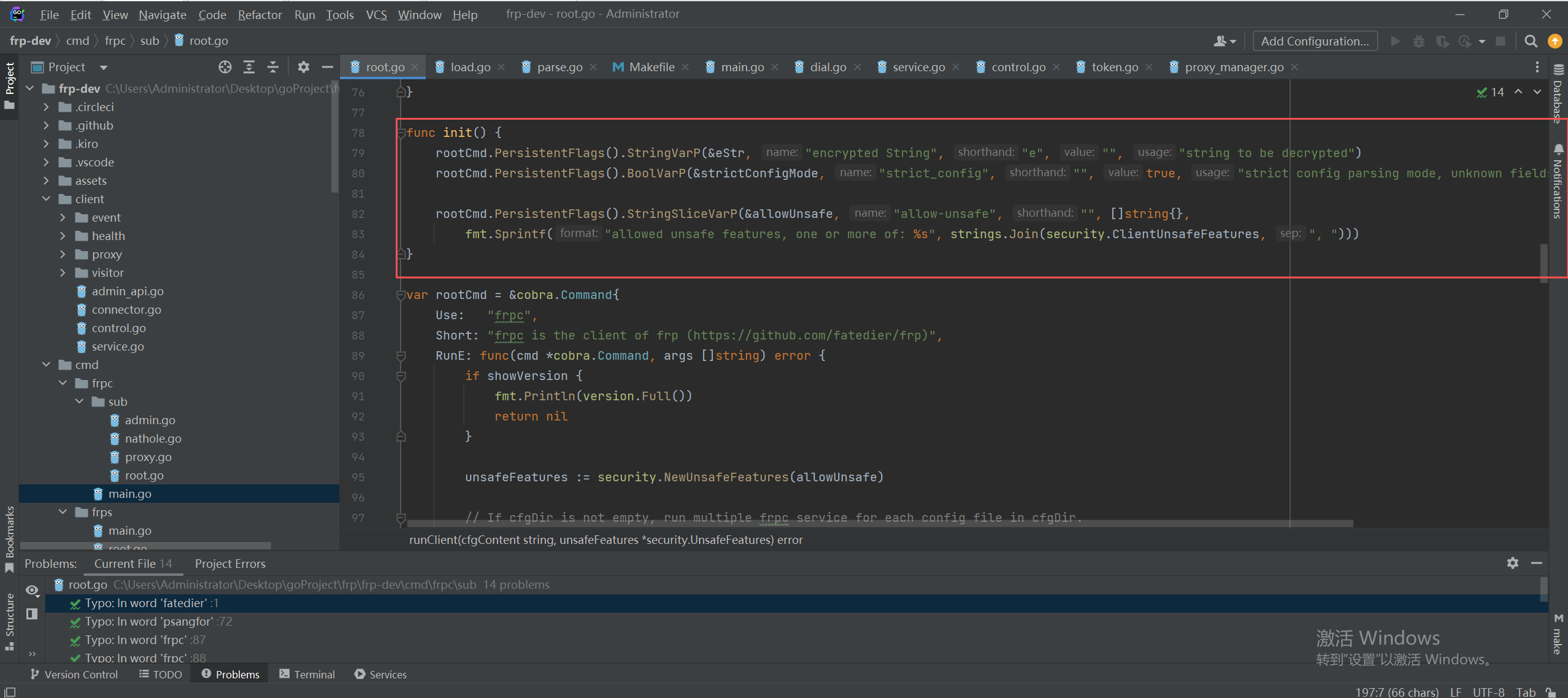Toggle the Problems panel eye view options
The image size is (1568, 698).
tap(32, 591)
